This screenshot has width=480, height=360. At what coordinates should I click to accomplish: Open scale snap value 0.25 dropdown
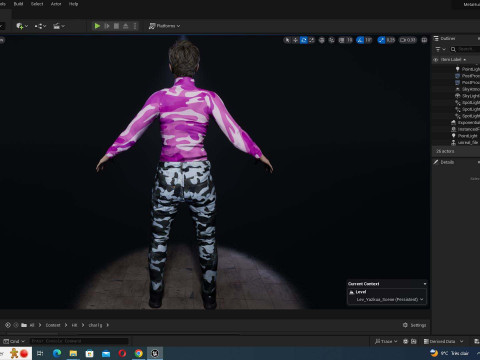pyautogui.click(x=391, y=40)
